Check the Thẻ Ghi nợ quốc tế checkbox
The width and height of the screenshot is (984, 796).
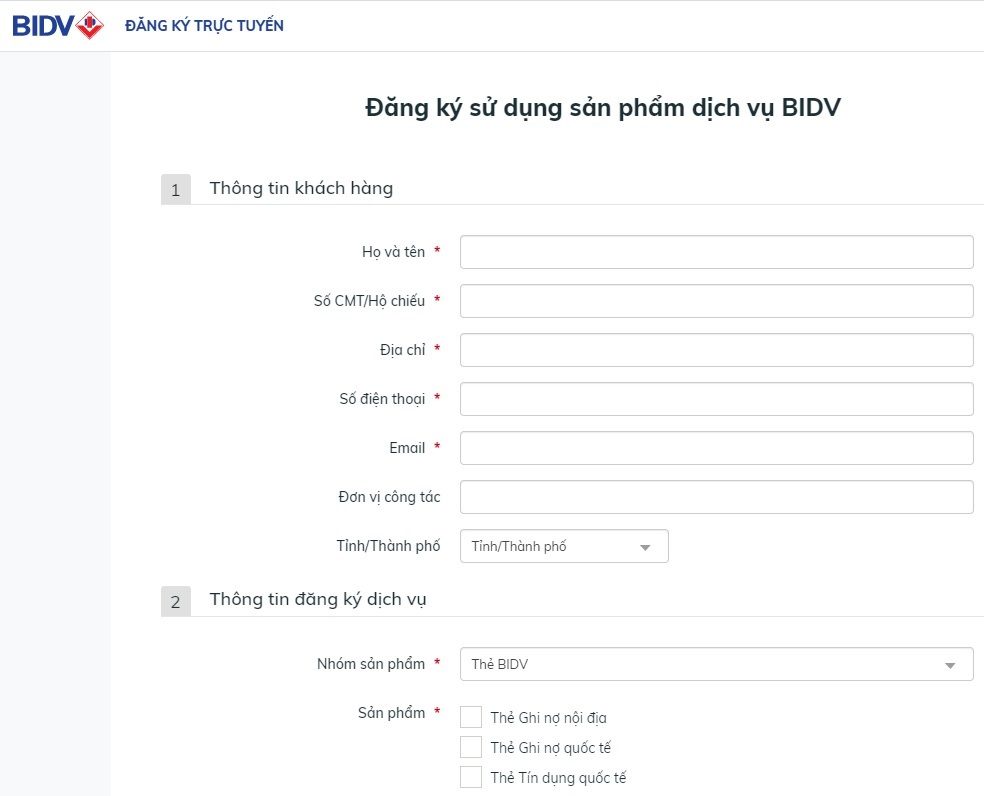point(471,747)
